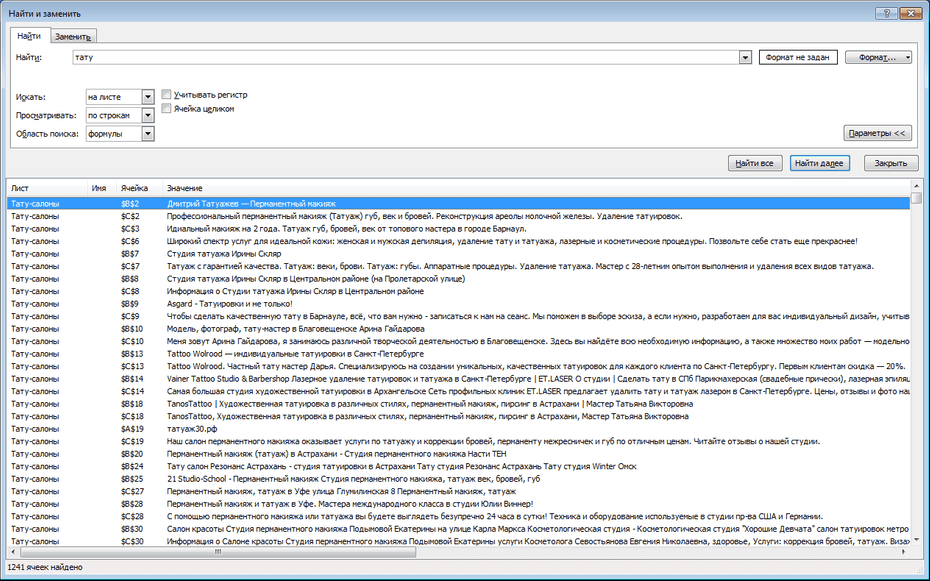The image size is (930, 581).
Task: Select result row for cell $B$28
Action: click(458, 503)
